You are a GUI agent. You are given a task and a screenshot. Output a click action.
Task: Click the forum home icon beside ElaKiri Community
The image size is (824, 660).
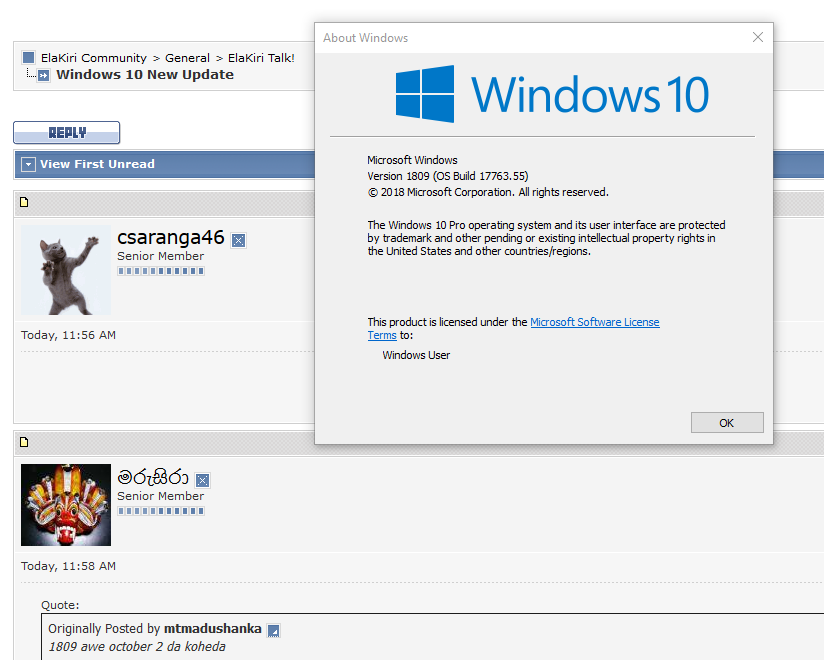pos(29,57)
